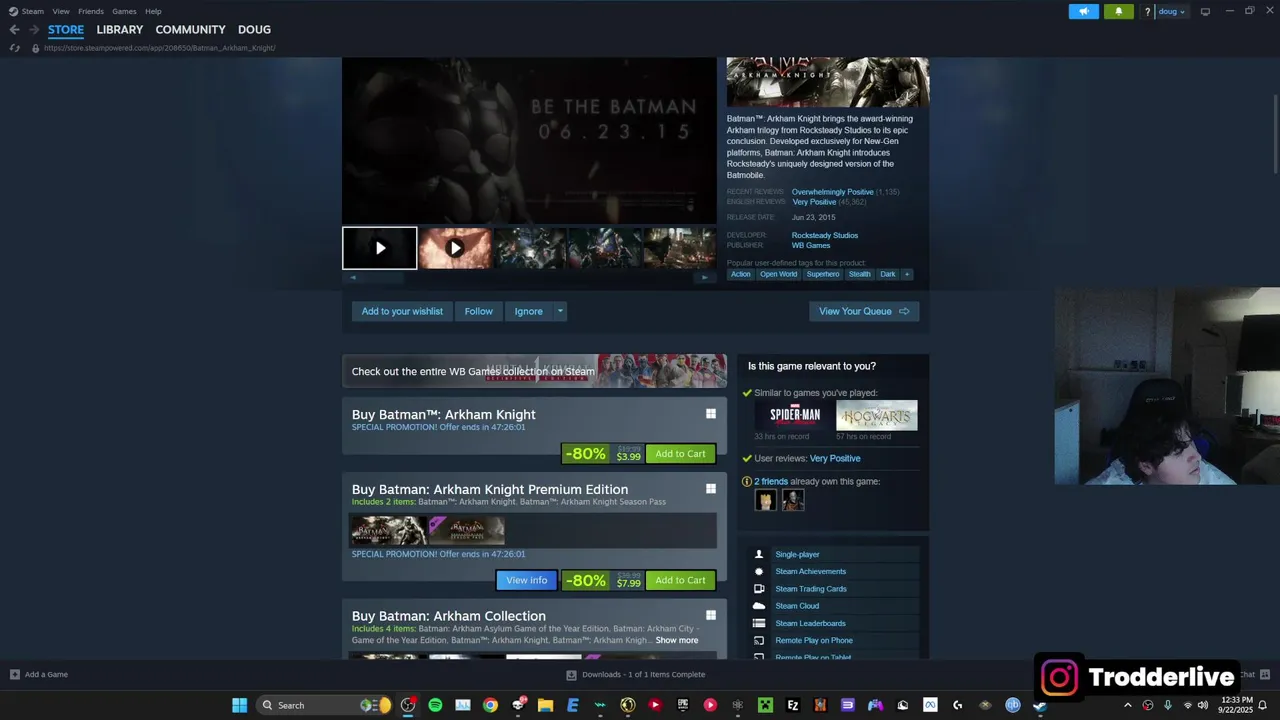
Task: Play the second trailer thumbnail
Action: pyautogui.click(x=455, y=248)
